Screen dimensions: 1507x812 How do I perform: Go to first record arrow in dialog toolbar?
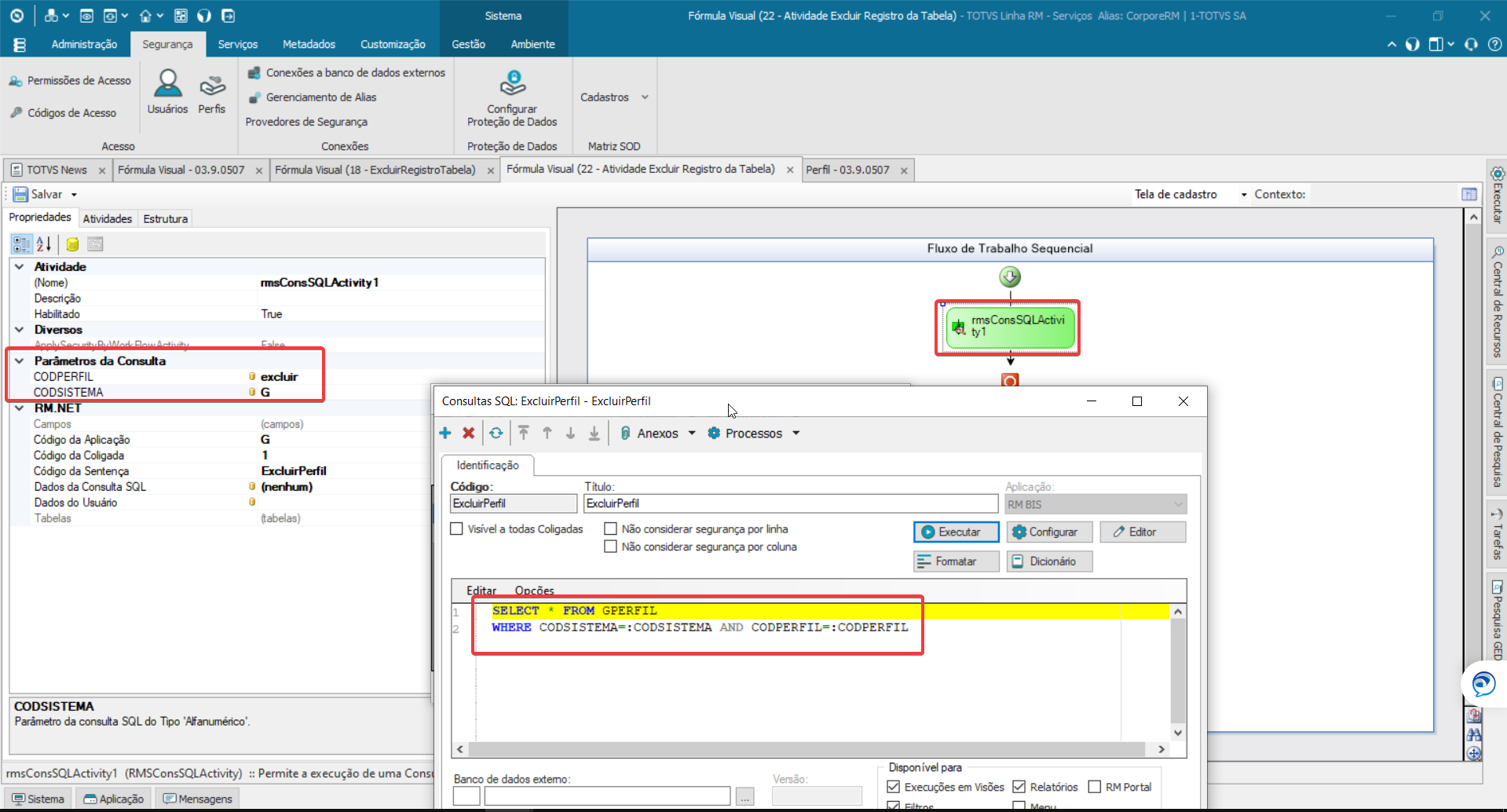[524, 433]
